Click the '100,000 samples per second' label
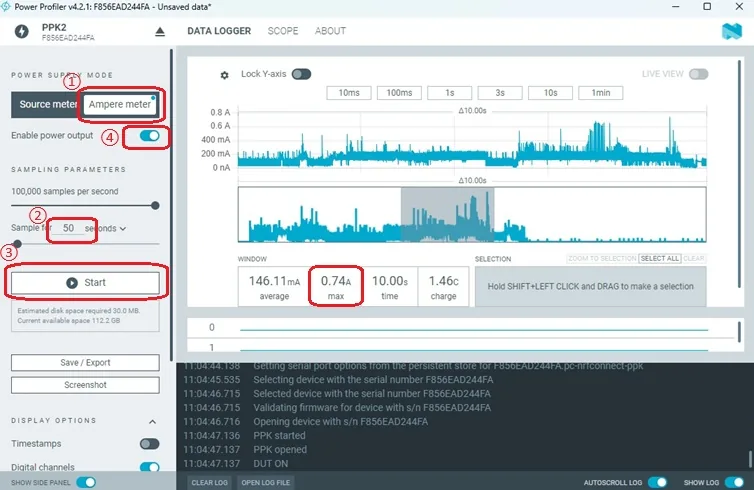The height and width of the screenshot is (490, 754). tap(64, 191)
